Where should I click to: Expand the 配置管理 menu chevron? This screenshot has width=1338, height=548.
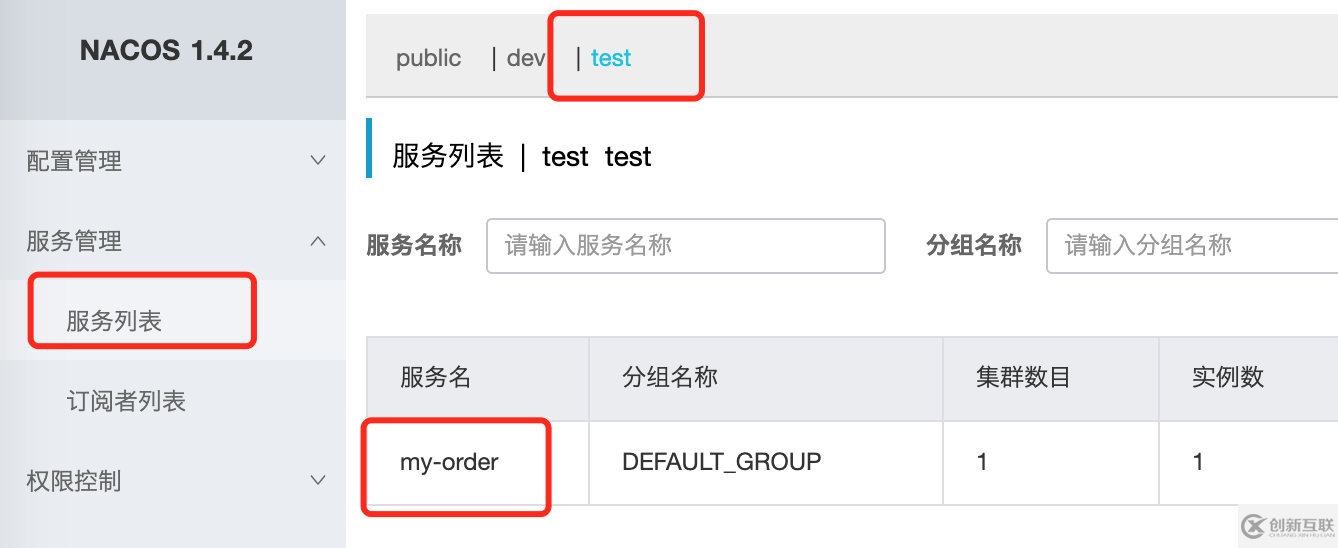(x=318, y=160)
